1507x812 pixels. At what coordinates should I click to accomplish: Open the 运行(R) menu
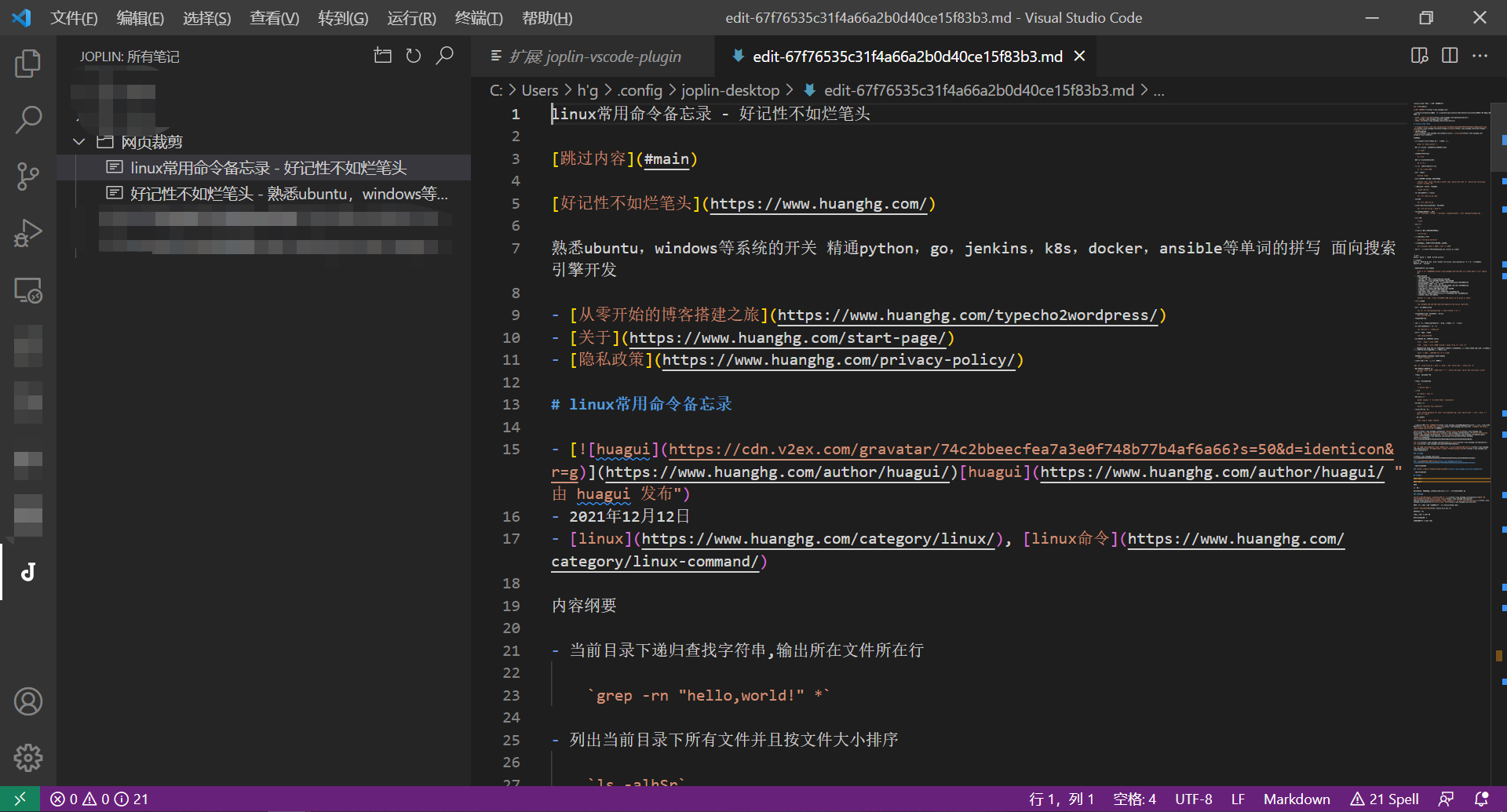tap(411, 18)
